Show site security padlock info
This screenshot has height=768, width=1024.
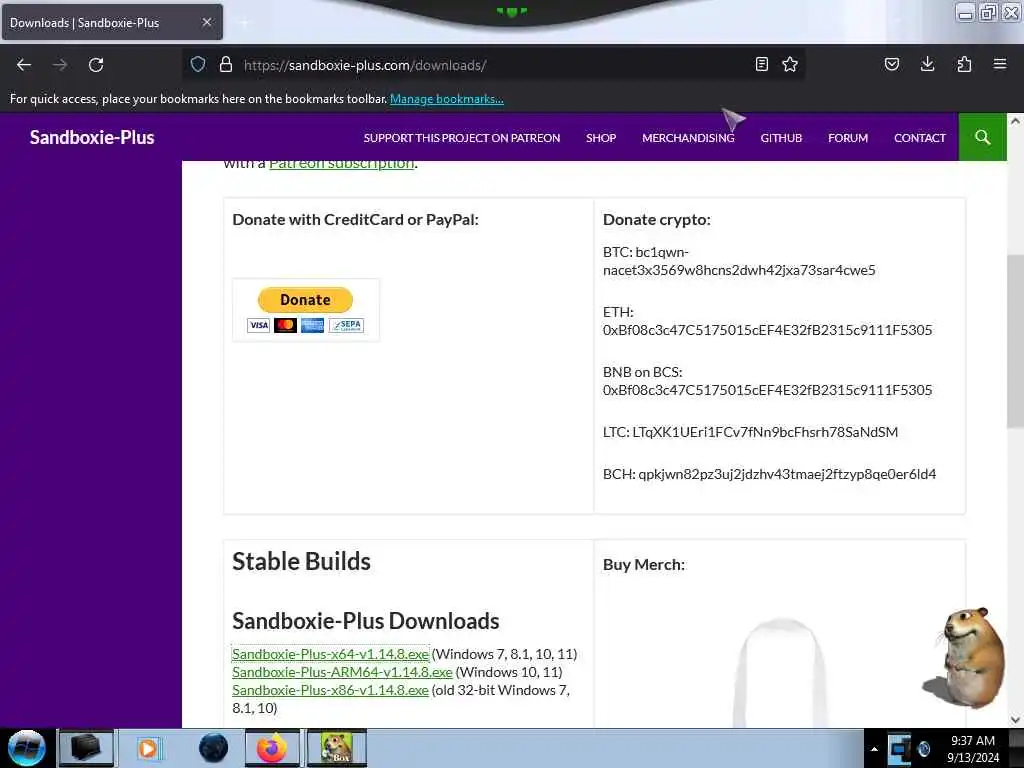pyautogui.click(x=226, y=64)
